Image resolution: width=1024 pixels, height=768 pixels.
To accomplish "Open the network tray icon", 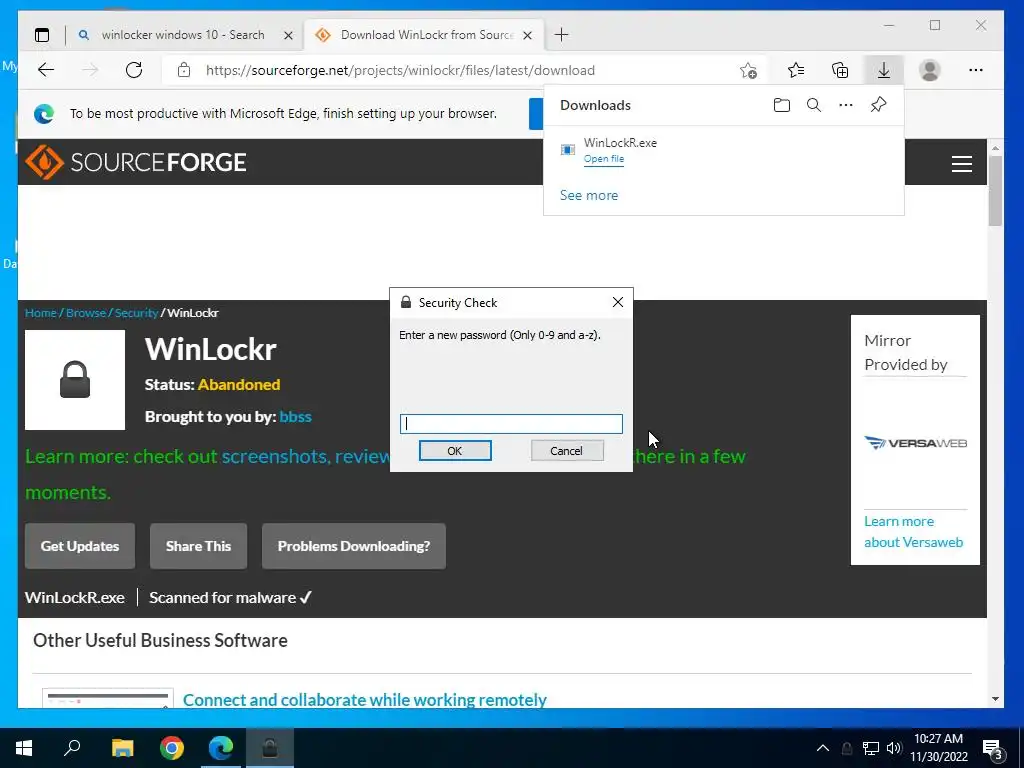I will (871, 748).
